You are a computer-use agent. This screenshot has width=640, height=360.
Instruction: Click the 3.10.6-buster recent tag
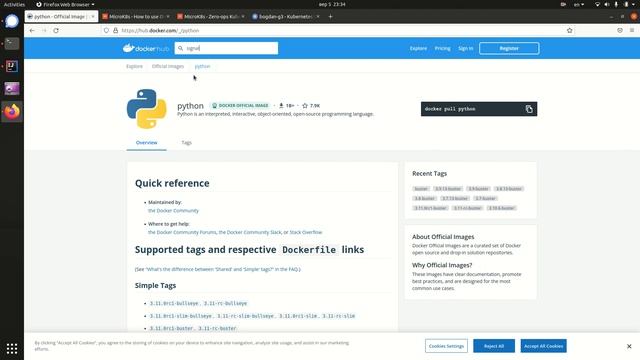coord(502,208)
